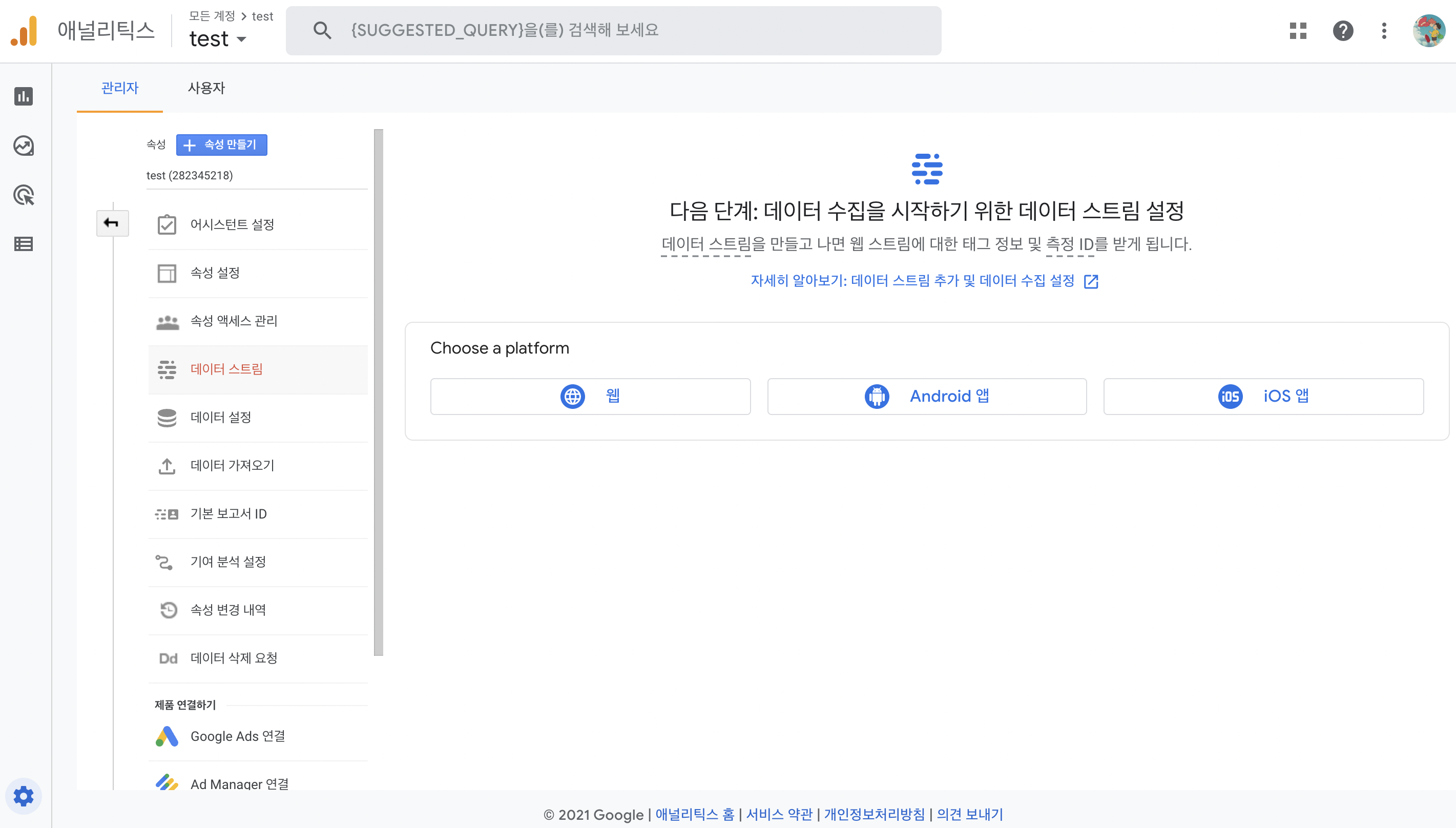Open the help question mark icon
Viewport: 1456px width, 828px height.
(1343, 31)
